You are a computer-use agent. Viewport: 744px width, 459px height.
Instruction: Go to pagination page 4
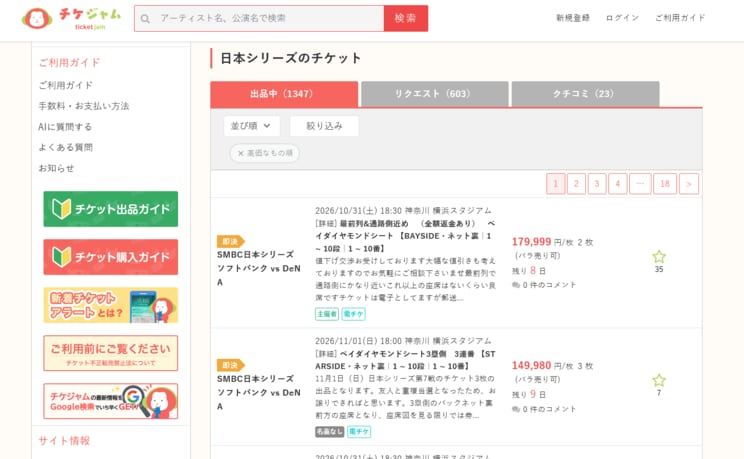coord(617,184)
